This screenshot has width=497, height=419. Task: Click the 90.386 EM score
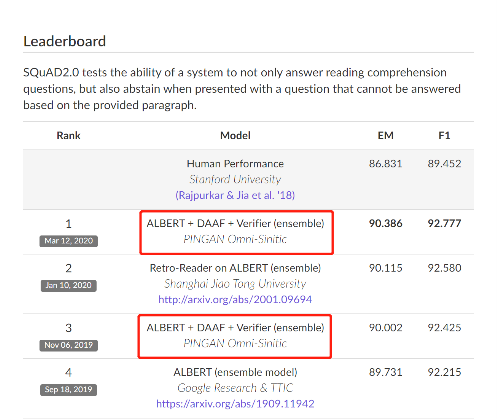(x=386, y=223)
